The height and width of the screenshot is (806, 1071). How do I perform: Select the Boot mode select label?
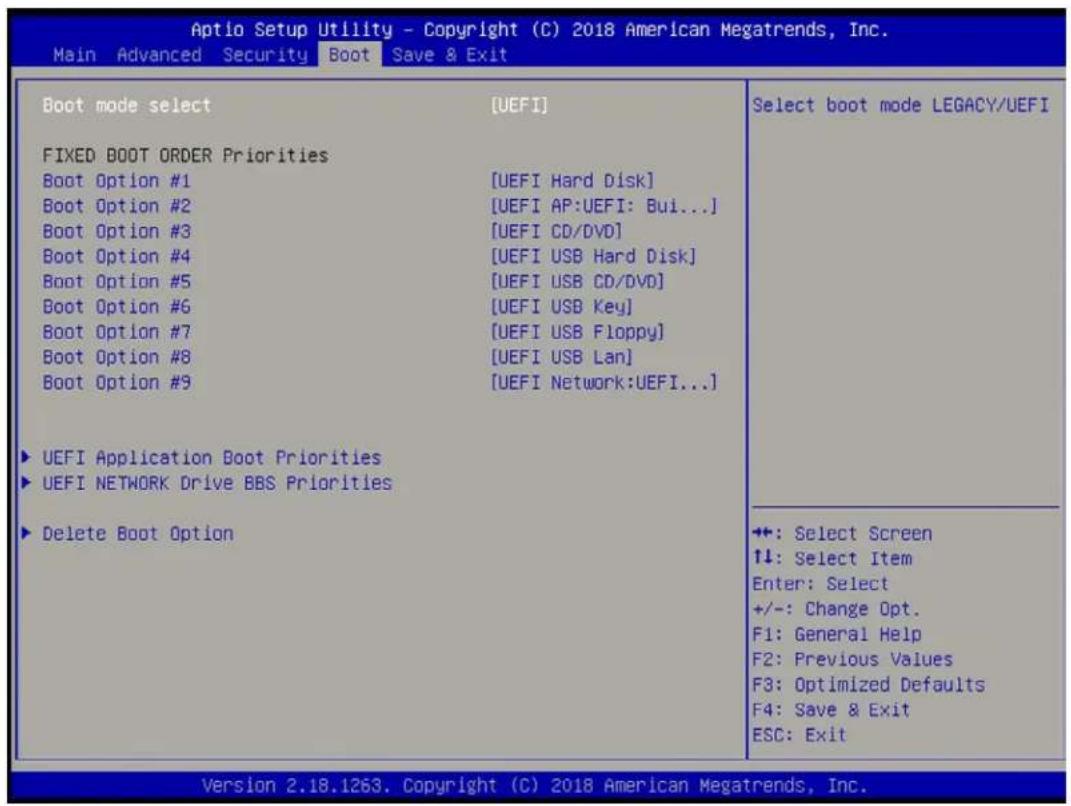point(126,105)
